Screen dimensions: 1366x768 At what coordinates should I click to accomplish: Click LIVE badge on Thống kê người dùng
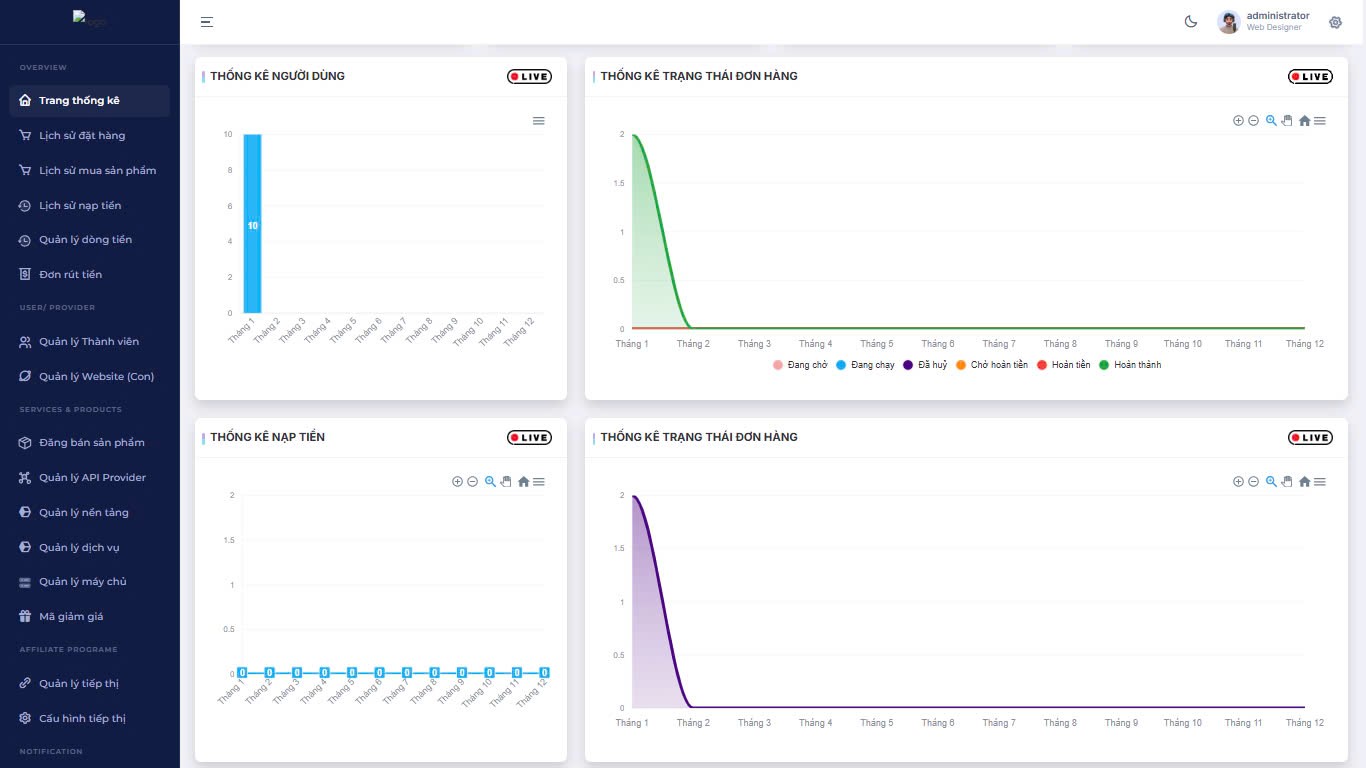click(529, 76)
